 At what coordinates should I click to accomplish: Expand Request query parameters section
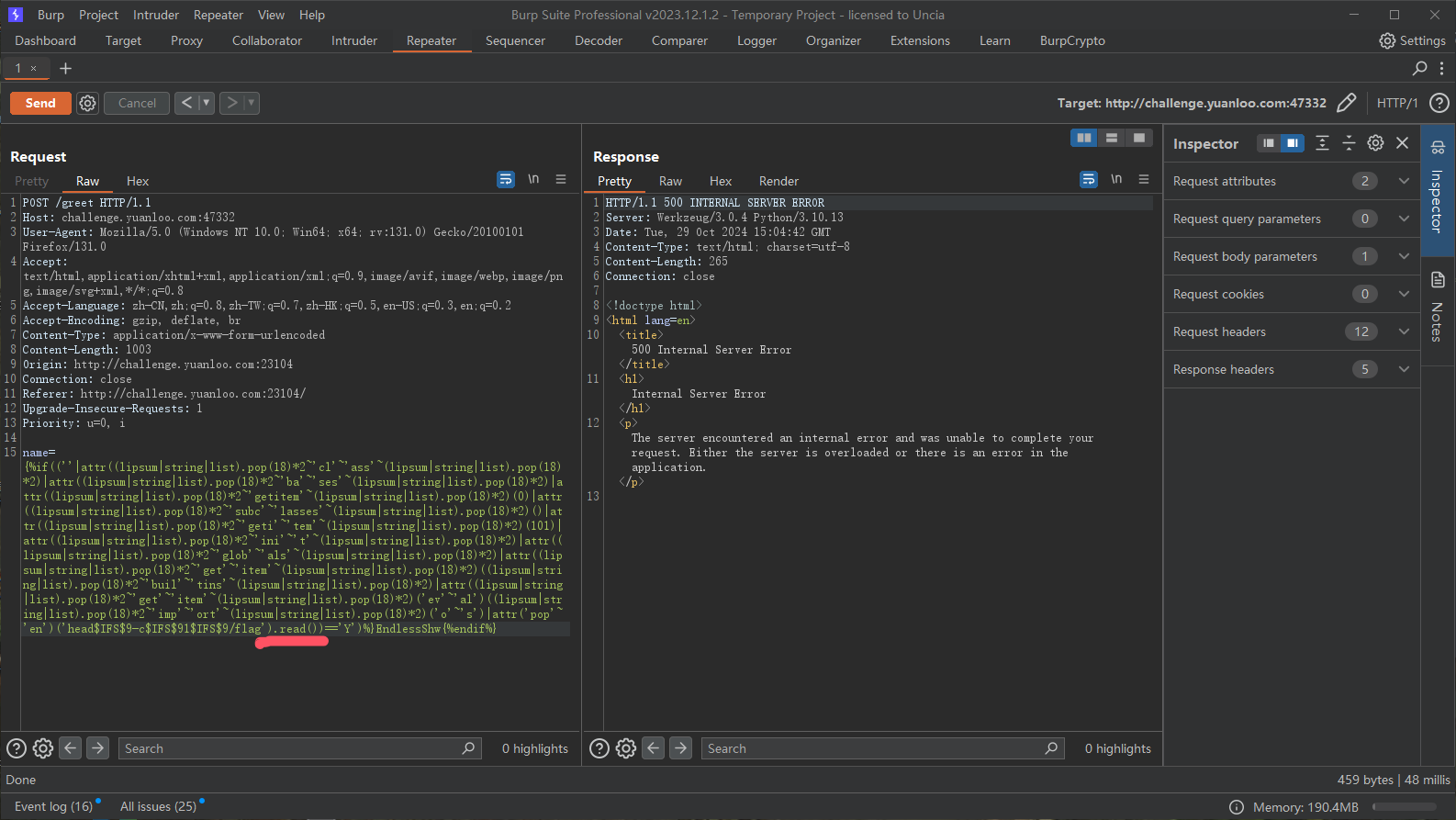[1404, 219]
